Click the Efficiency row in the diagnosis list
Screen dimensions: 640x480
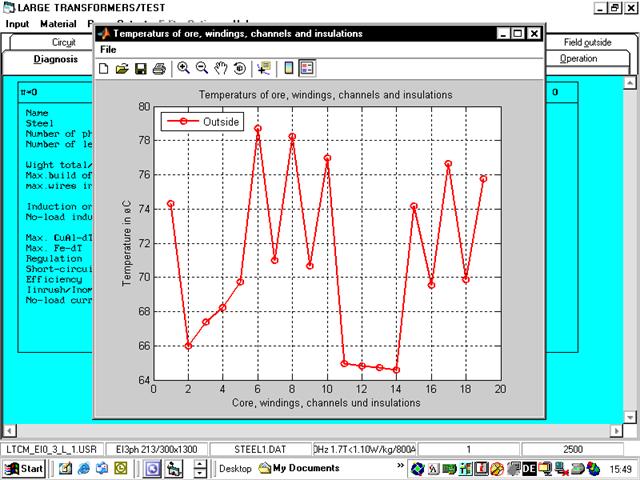coord(54,280)
